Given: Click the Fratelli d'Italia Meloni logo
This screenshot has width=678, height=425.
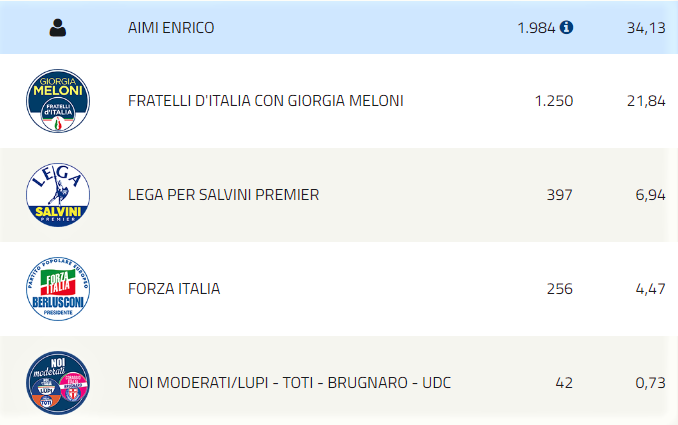Looking at the screenshot, I should click(58, 101).
